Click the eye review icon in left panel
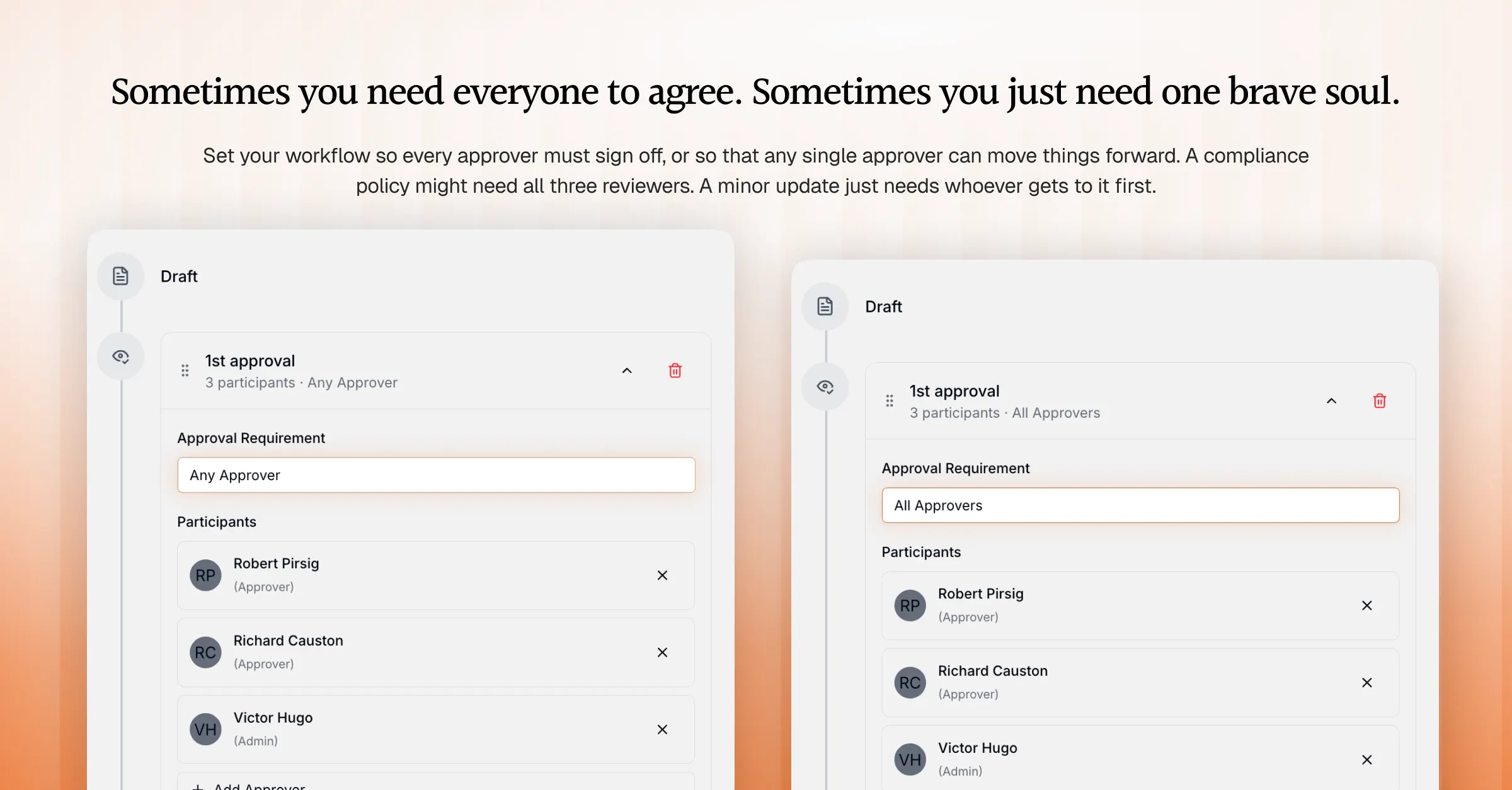 (x=120, y=357)
